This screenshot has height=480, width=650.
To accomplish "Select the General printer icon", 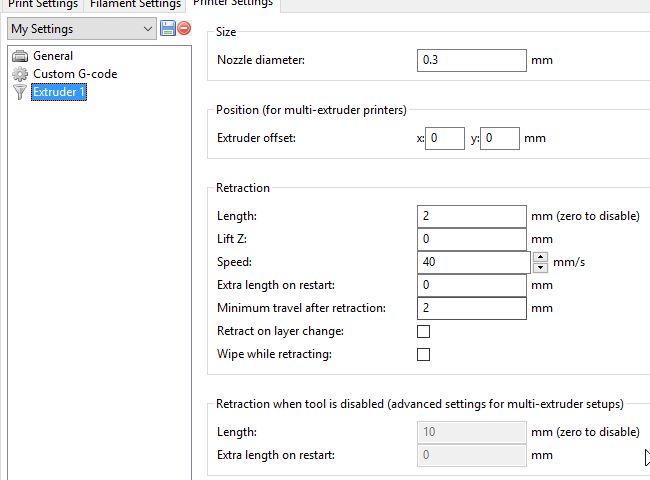I will pos(20,57).
